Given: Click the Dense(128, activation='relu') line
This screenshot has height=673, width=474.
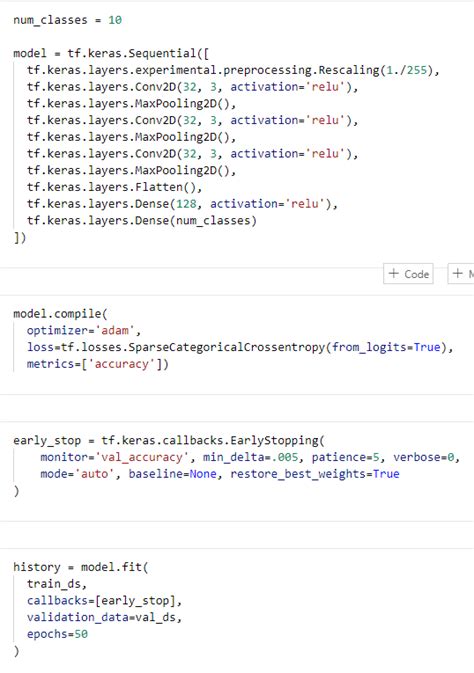Looking at the screenshot, I should pos(182,204).
